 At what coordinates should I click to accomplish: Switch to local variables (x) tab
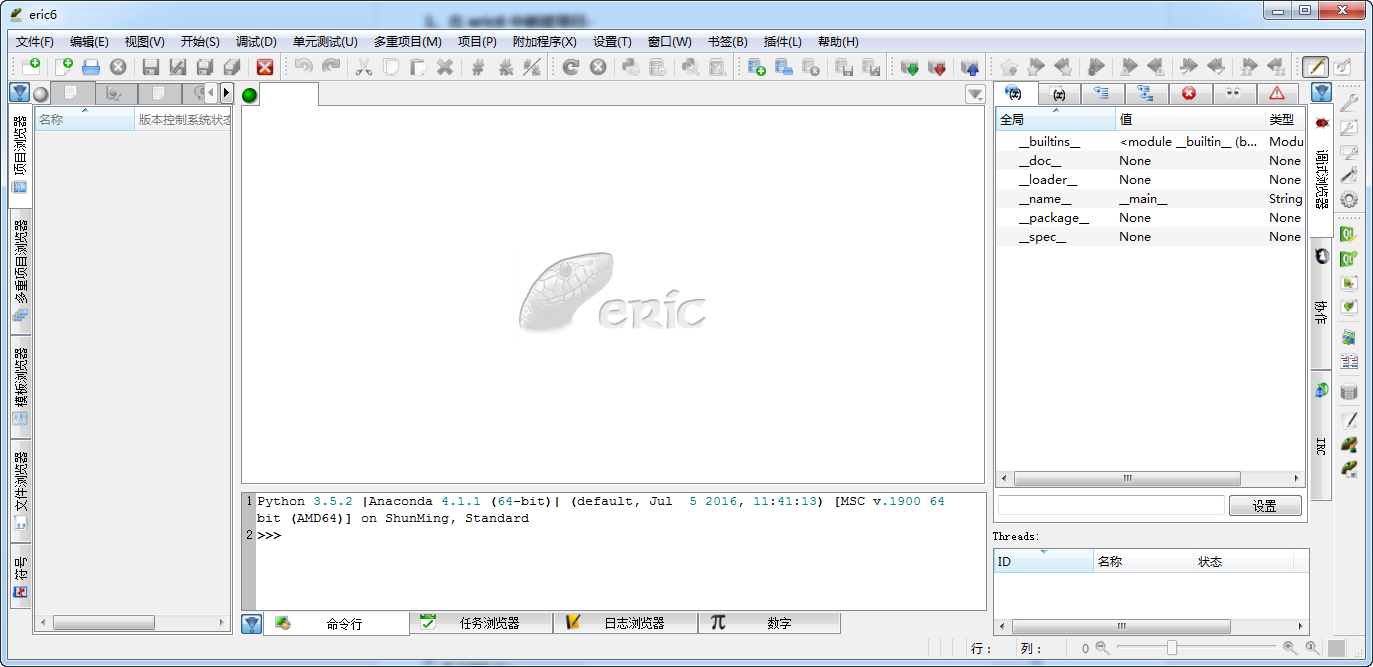coord(1059,93)
